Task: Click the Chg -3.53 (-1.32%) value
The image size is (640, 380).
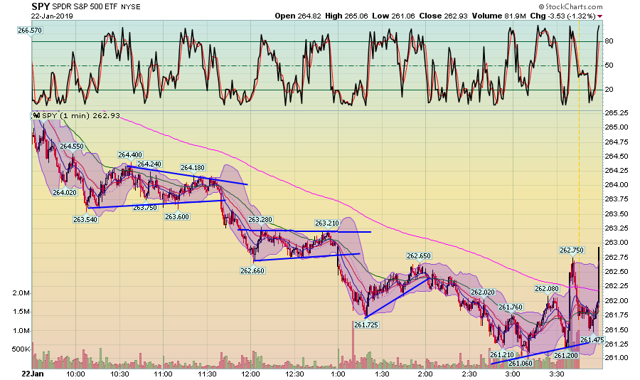Action: (x=562, y=16)
